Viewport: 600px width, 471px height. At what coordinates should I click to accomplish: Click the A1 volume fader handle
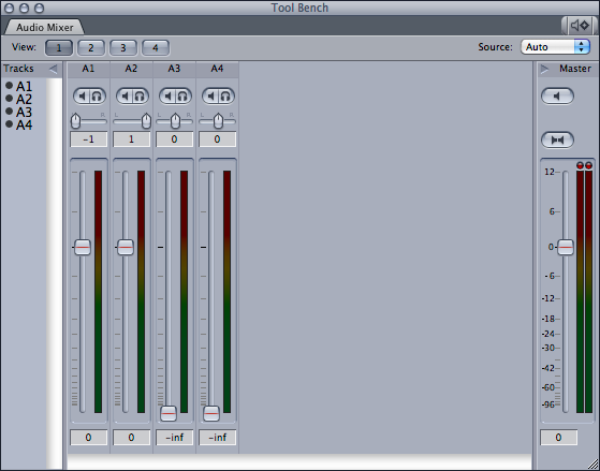[82, 248]
